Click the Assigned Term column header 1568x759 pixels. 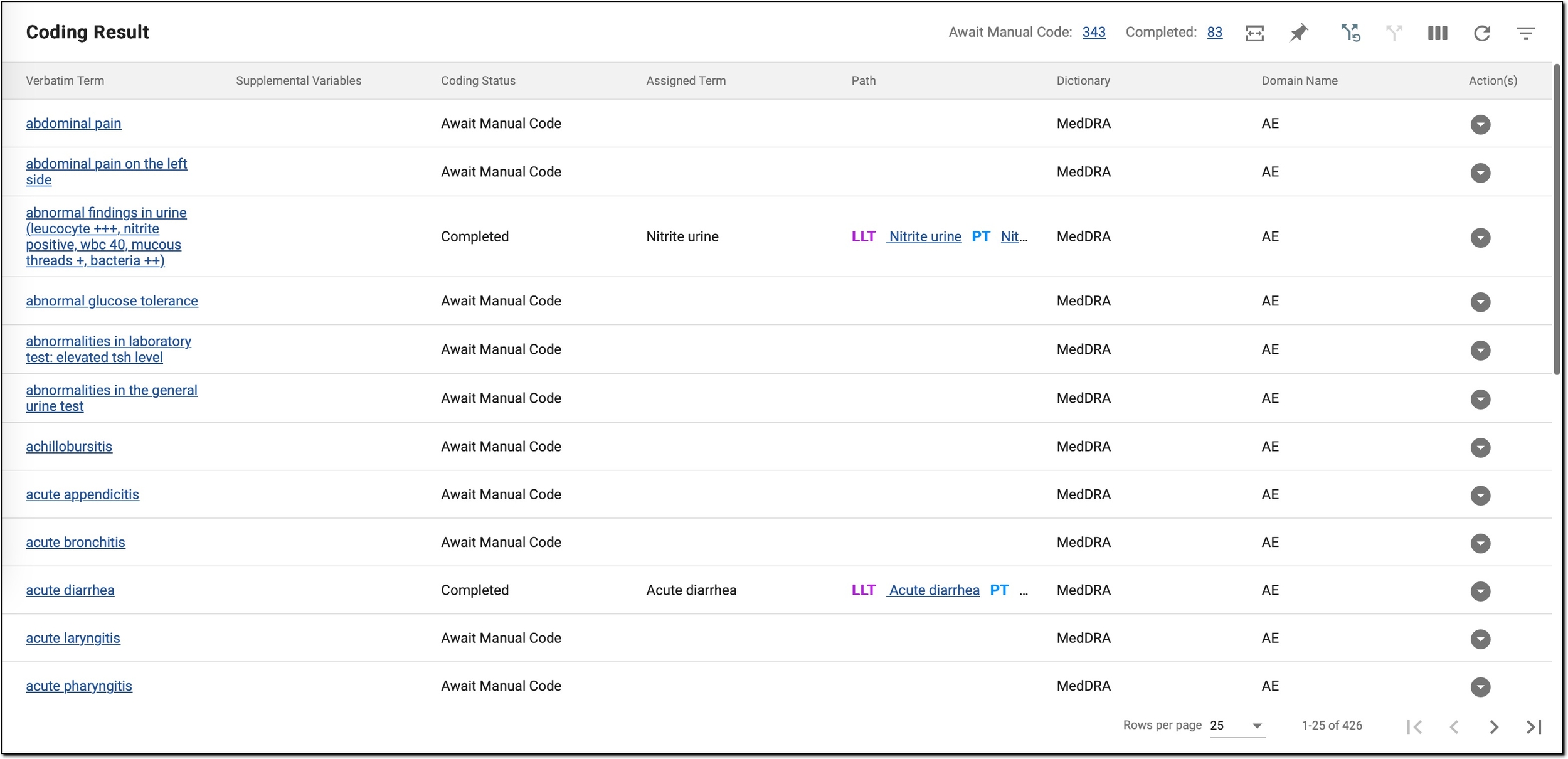click(686, 81)
